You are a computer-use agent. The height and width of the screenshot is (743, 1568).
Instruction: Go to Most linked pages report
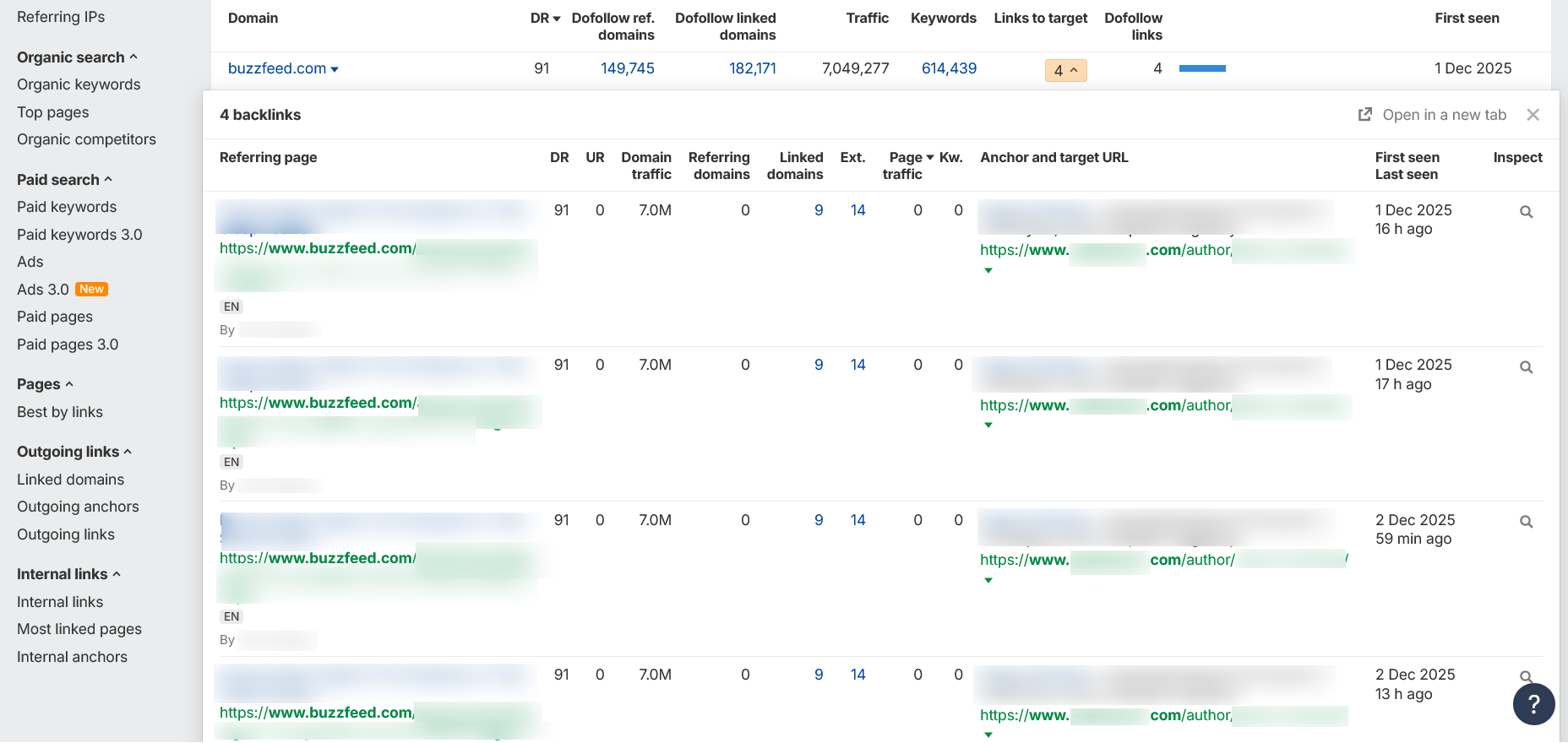(x=79, y=629)
